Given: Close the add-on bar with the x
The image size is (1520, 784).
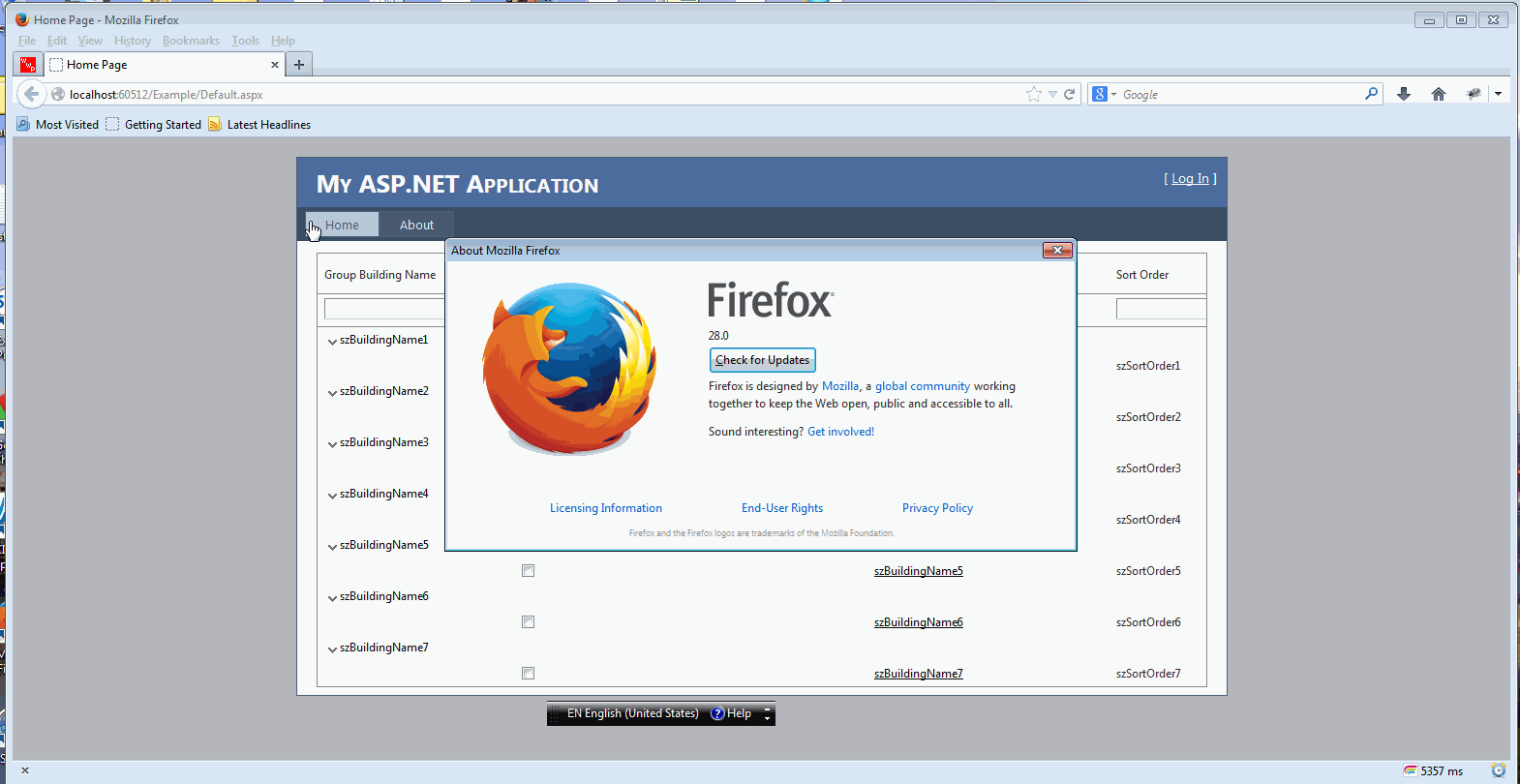Looking at the screenshot, I should pyautogui.click(x=25, y=770).
